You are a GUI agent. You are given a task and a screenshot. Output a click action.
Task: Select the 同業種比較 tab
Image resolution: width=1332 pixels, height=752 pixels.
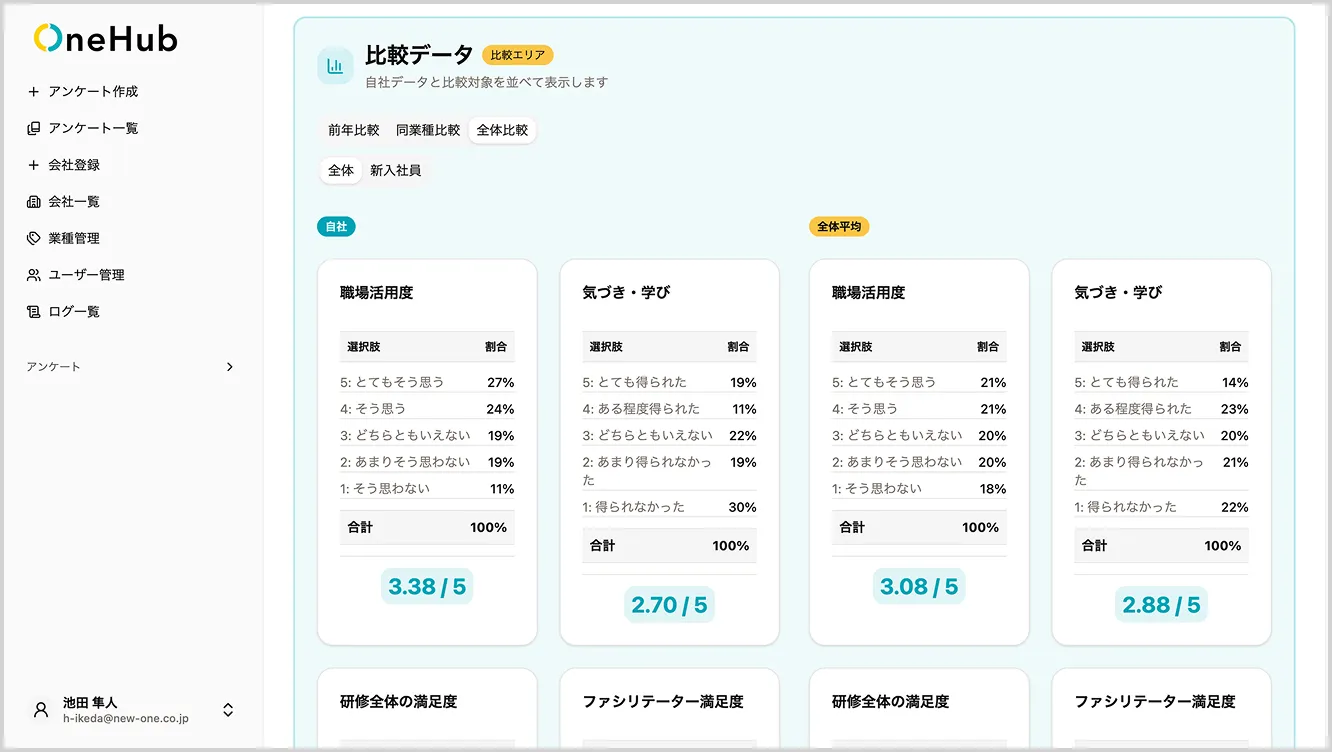coord(427,129)
